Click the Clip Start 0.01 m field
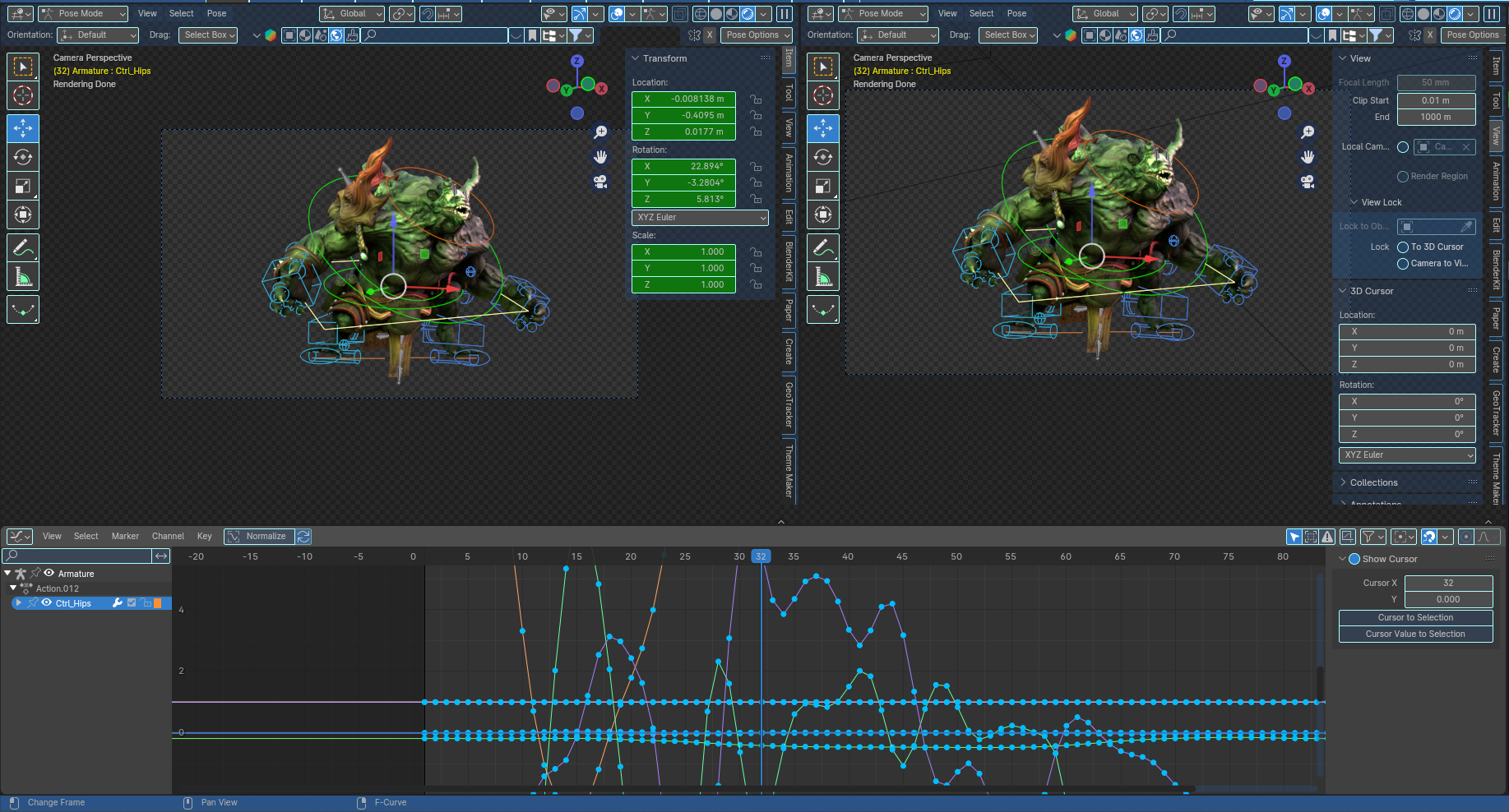The width and height of the screenshot is (1509, 812). (1436, 101)
